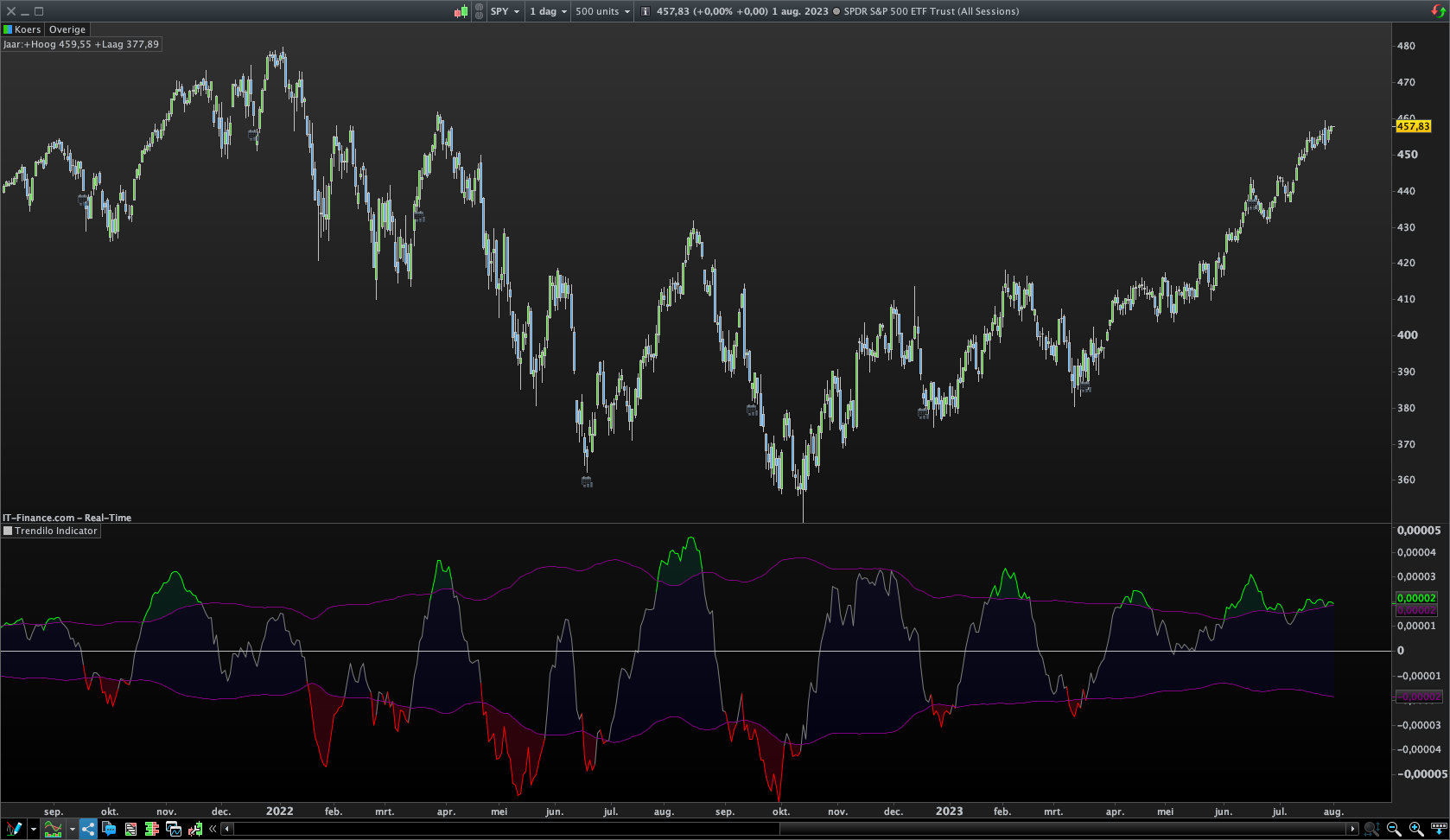Select the Koers tab
Image resolution: width=1450 pixels, height=840 pixels.
tap(28, 29)
